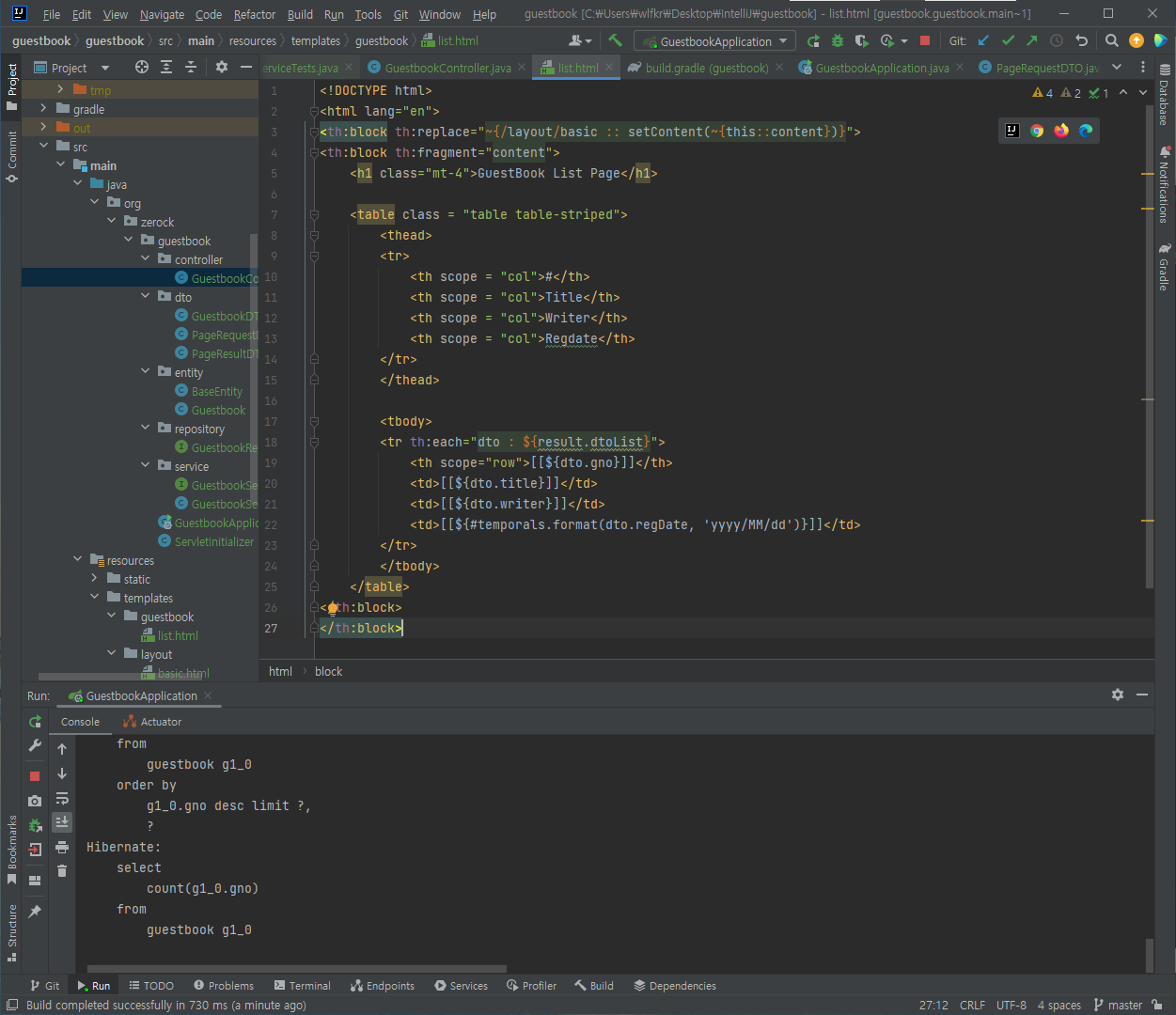Click the wrench icon in Run panel

pos(35,745)
